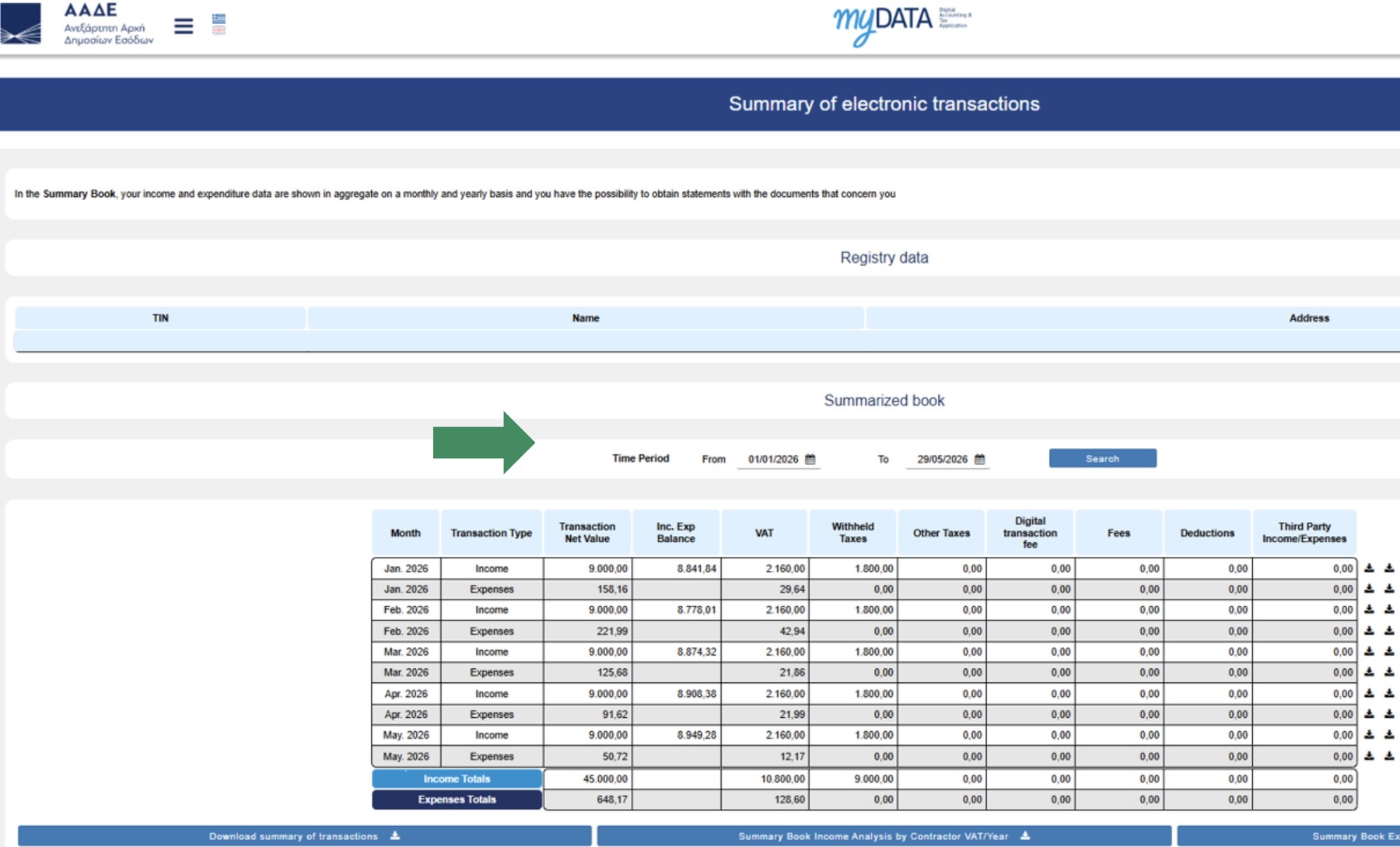Click the AADE logo
This screenshot has height=847, width=1400.
[x=77, y=24]
